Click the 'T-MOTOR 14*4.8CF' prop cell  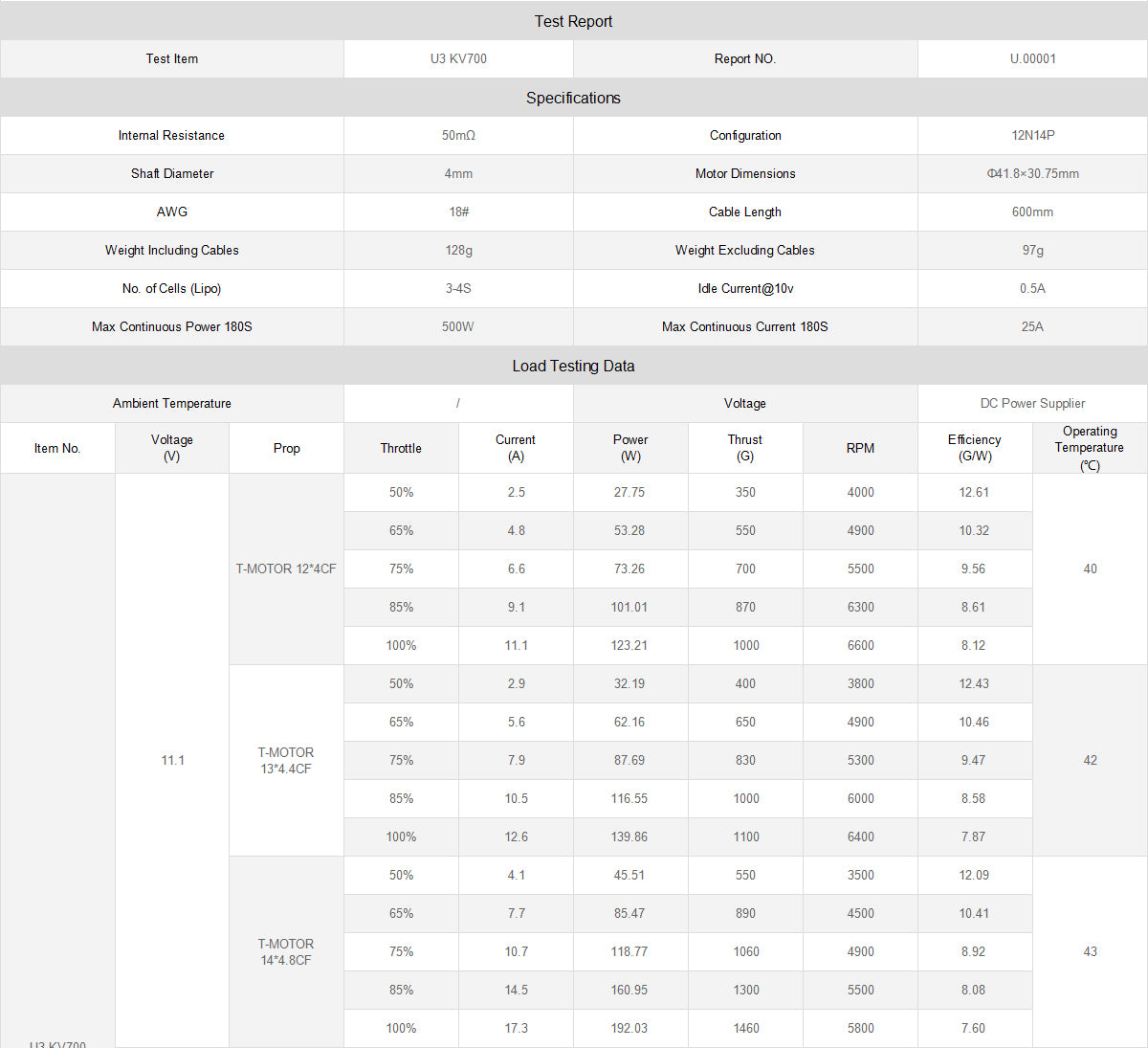(286, 951)
